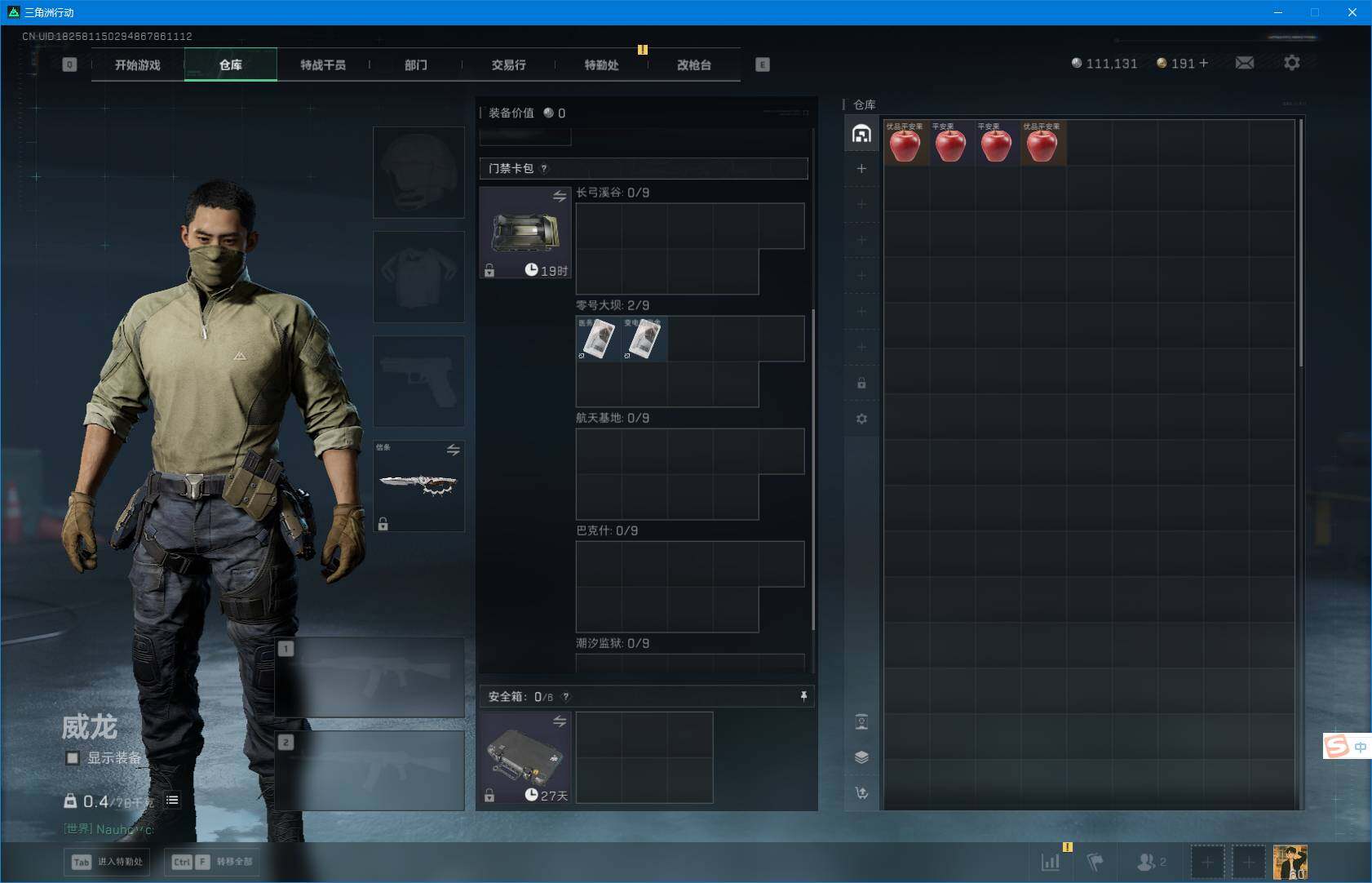Click the cart with upward arrow icon
Screen dimensions: 1372x883
click(861, 792)
